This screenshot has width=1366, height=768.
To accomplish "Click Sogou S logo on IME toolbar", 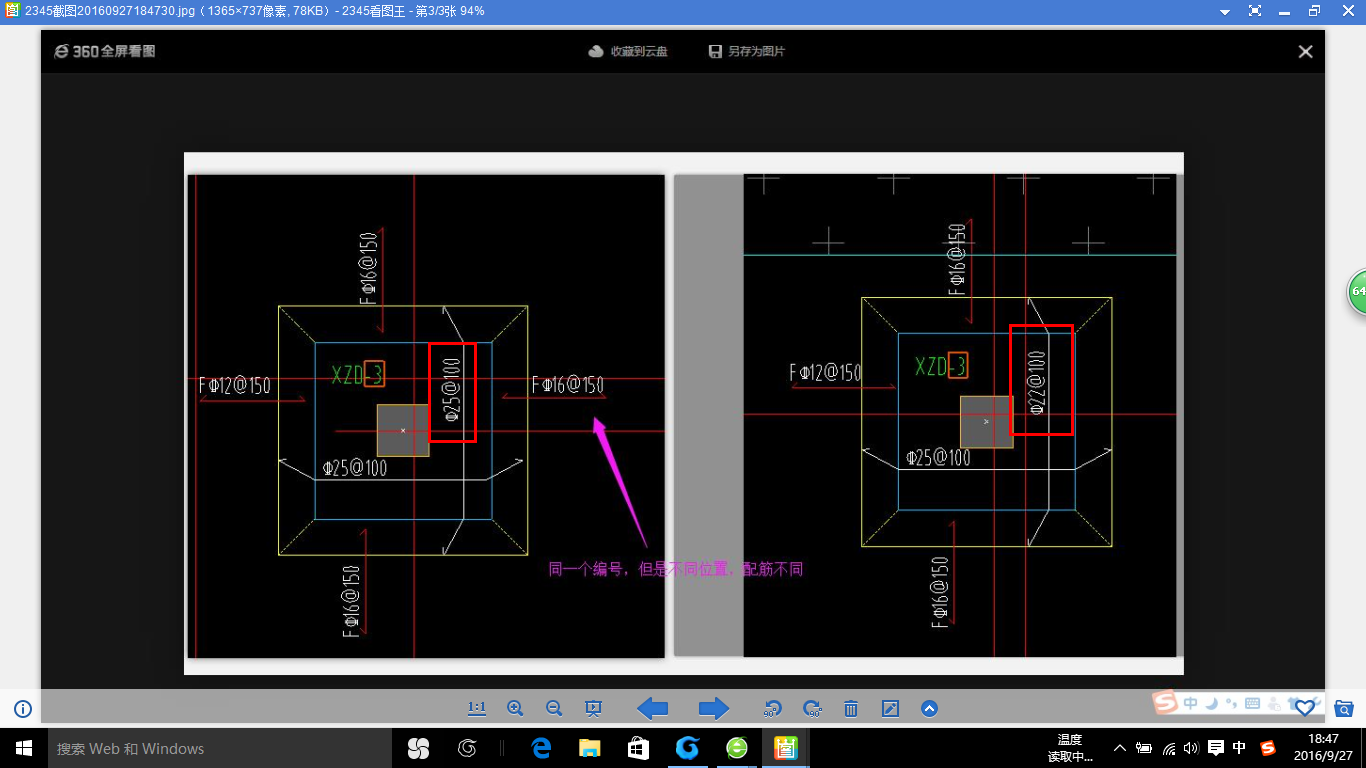I will [1166, 704].
